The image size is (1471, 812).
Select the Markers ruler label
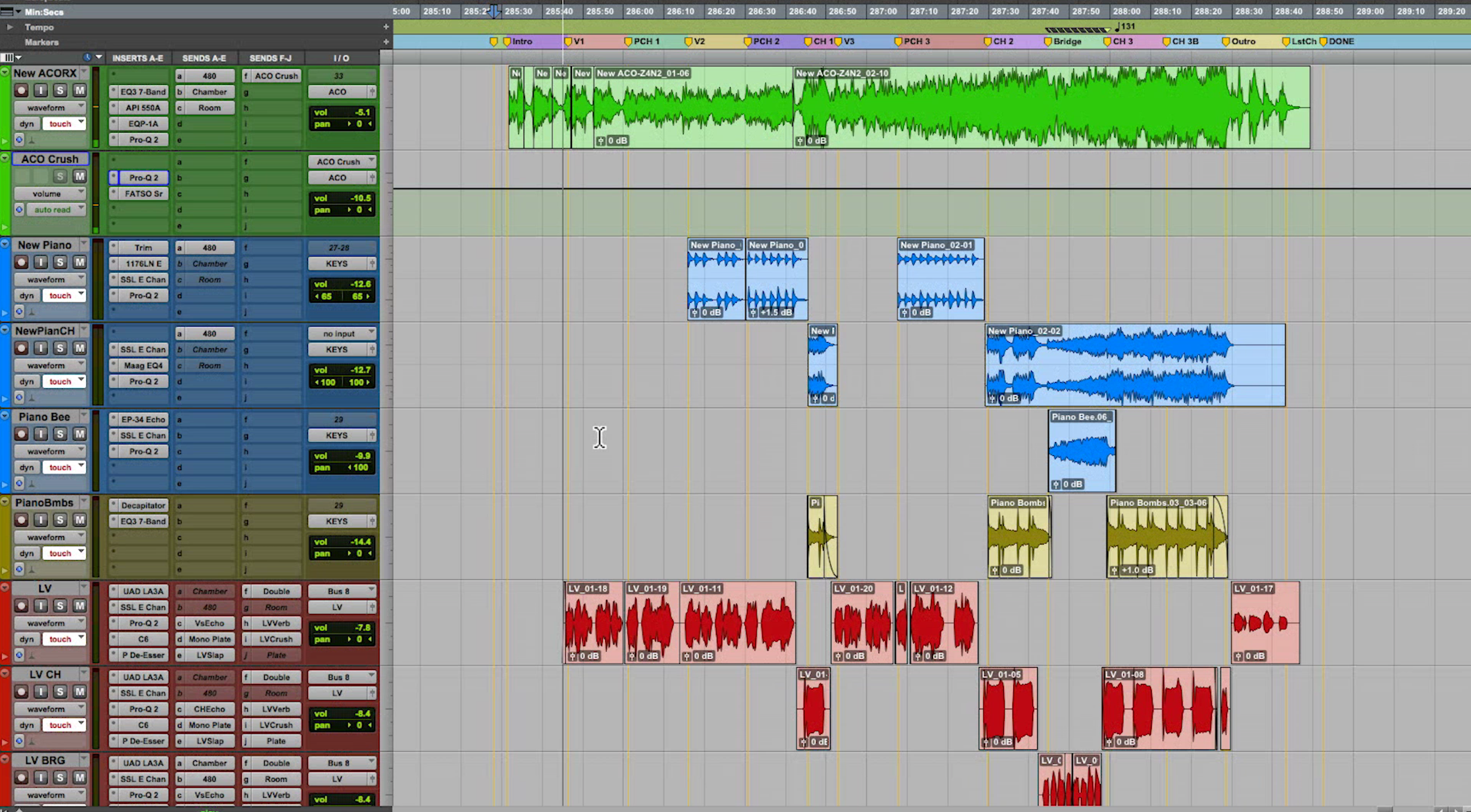pos(42,42)
